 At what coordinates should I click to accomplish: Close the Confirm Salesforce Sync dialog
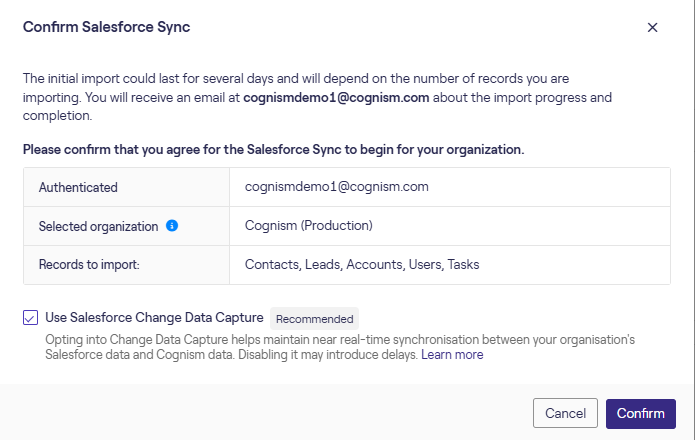coord(652,27)
